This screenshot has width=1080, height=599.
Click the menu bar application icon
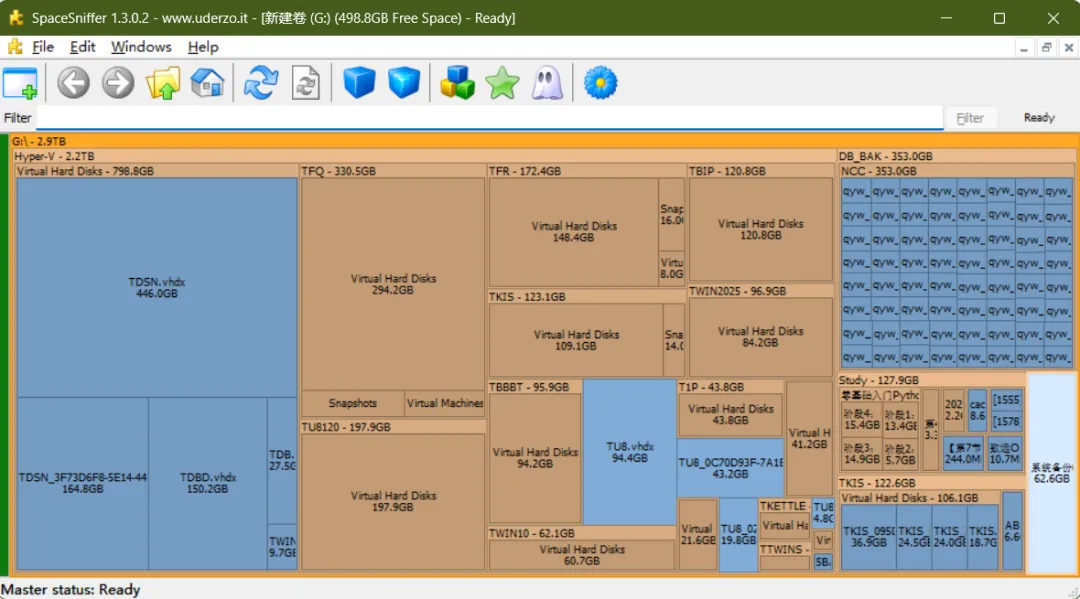14,47
